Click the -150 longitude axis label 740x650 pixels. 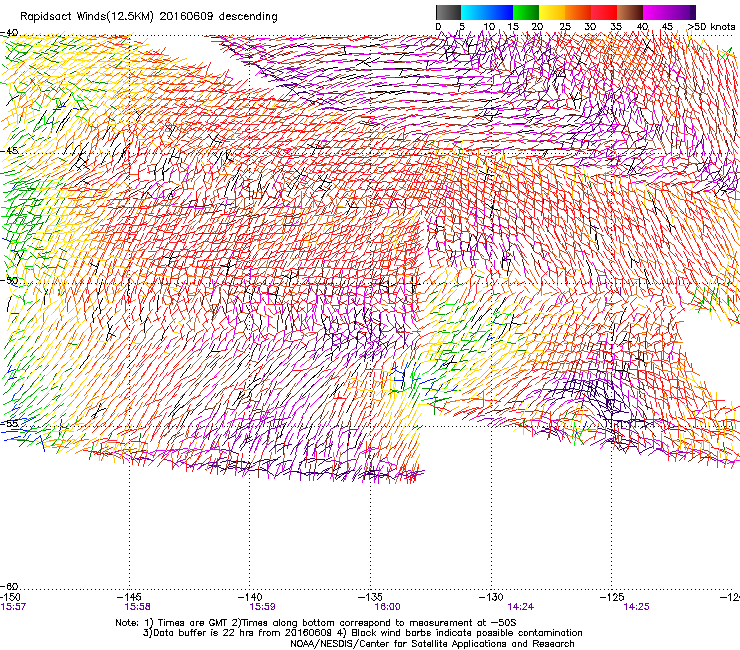[x=10, y=597]
